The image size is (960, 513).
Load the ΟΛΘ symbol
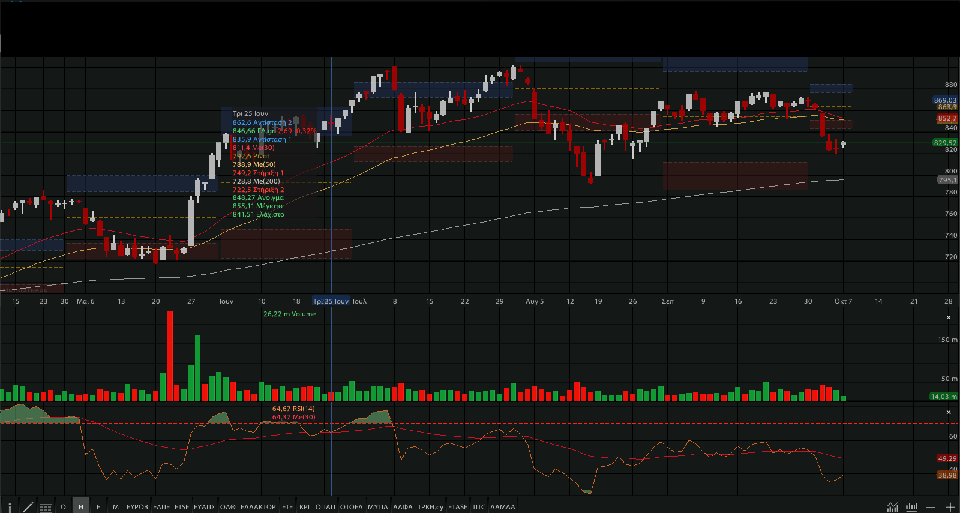click(226, 507)
